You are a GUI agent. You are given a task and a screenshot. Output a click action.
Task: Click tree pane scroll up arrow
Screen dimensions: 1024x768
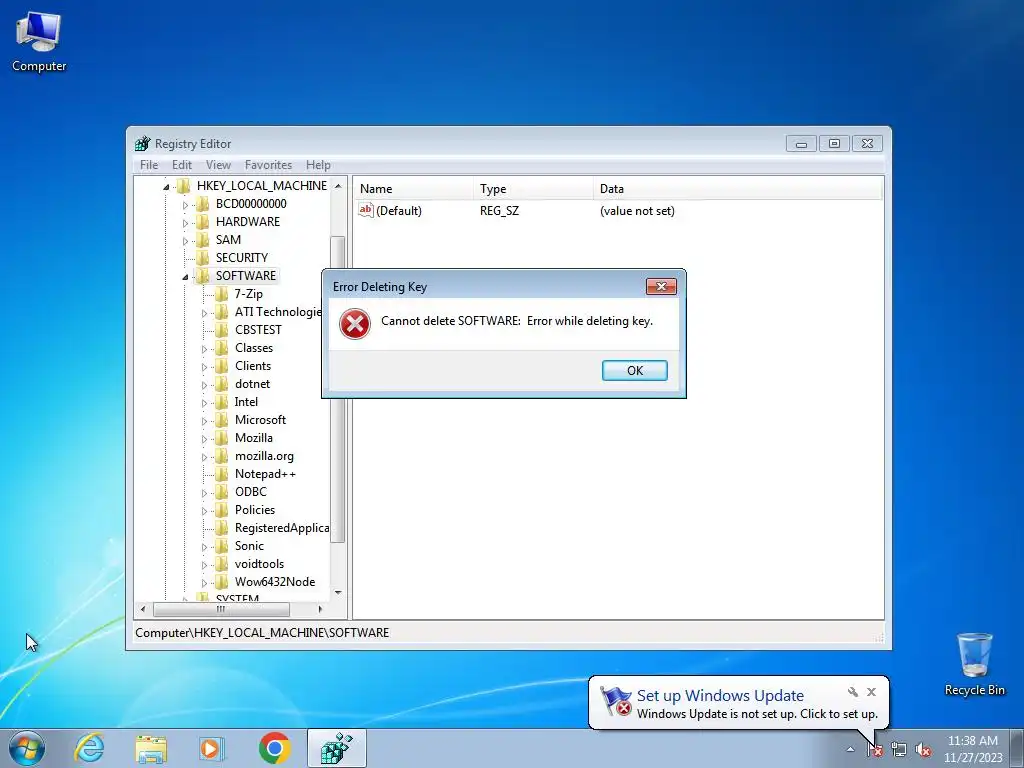(338, 186)
